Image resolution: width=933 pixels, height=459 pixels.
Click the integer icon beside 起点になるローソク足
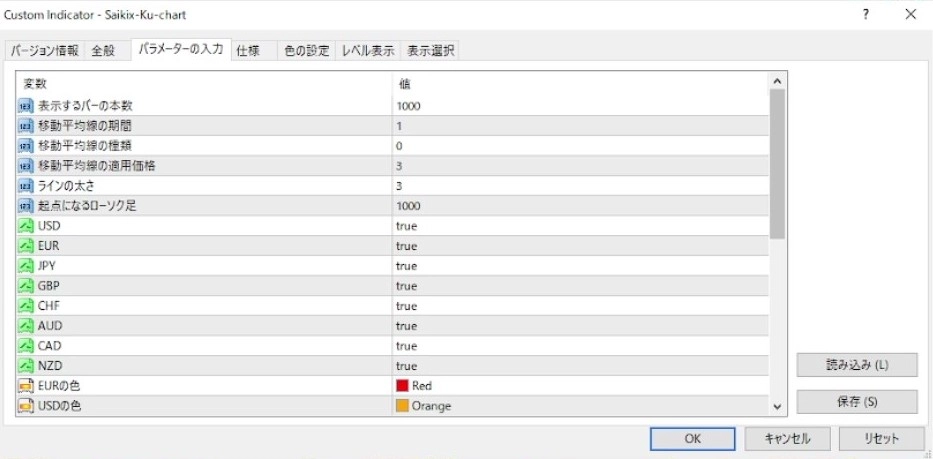click(x=26, y=206)
